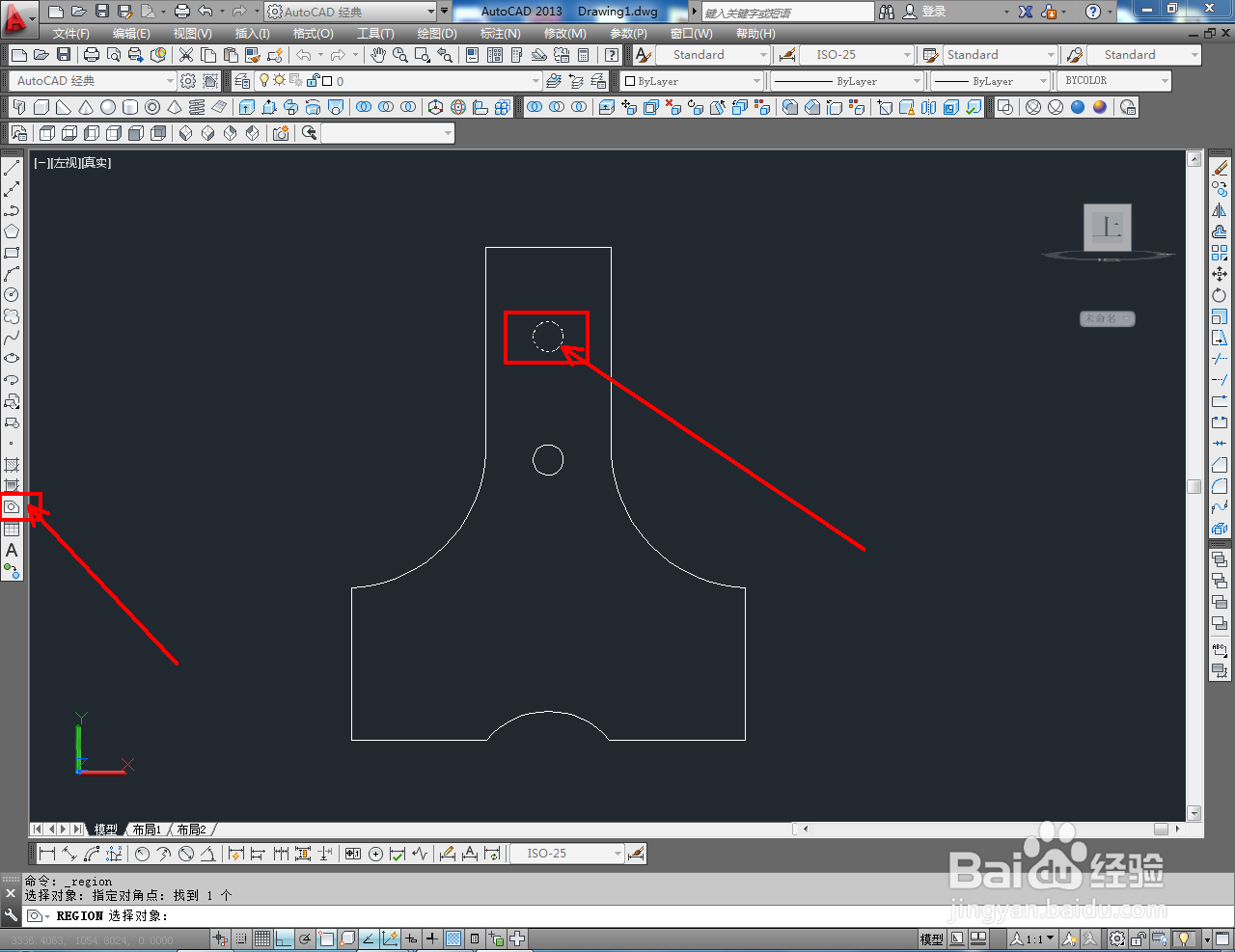
Task: Click the horizontal scrollbar below drawing area
Action: click(988, 829)
